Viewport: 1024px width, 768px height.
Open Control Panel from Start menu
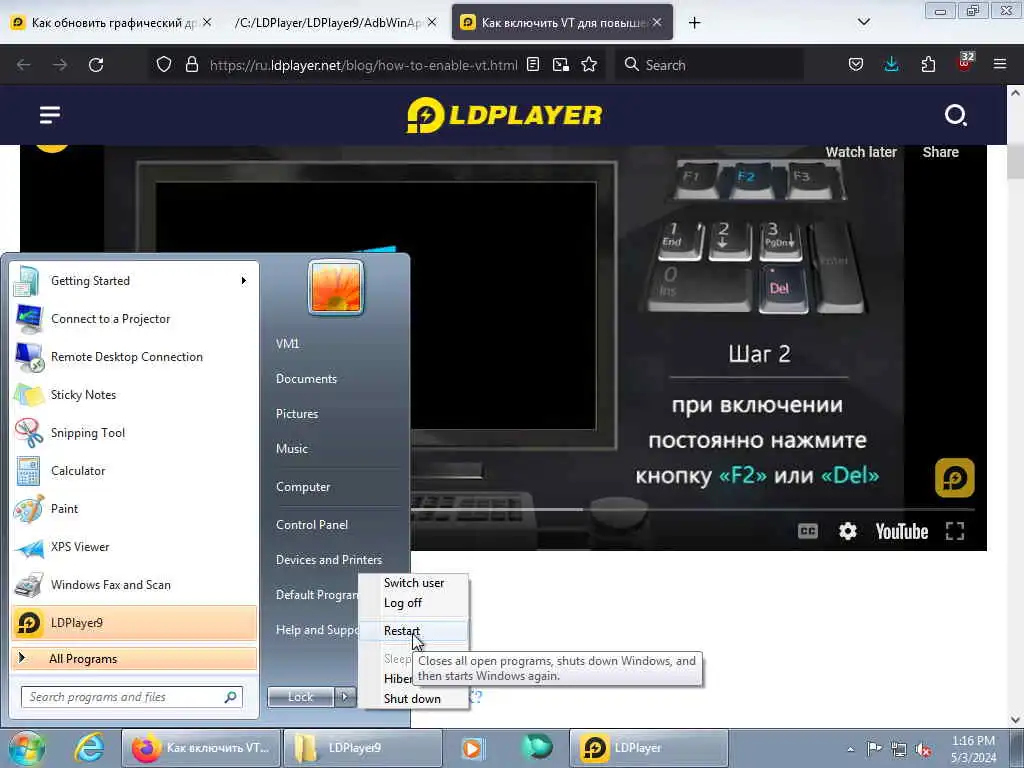point(312,525)
